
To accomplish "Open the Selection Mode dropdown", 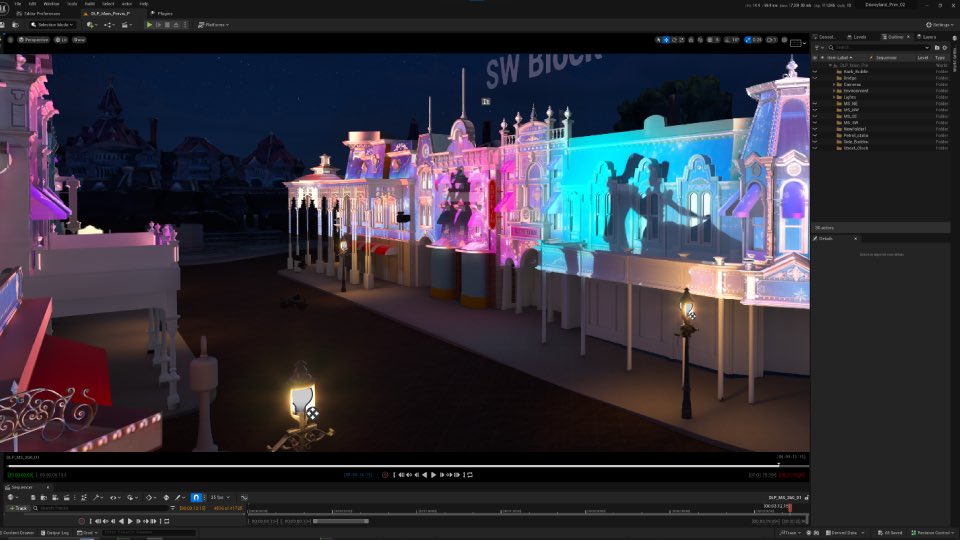I will pos(52,25).
